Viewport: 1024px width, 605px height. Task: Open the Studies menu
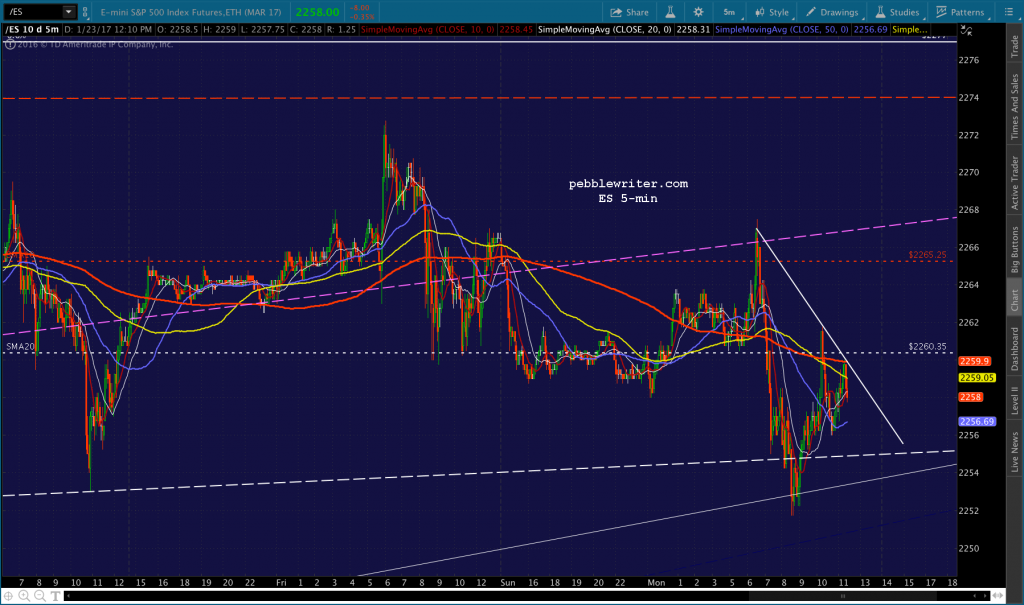coord(897,12)
